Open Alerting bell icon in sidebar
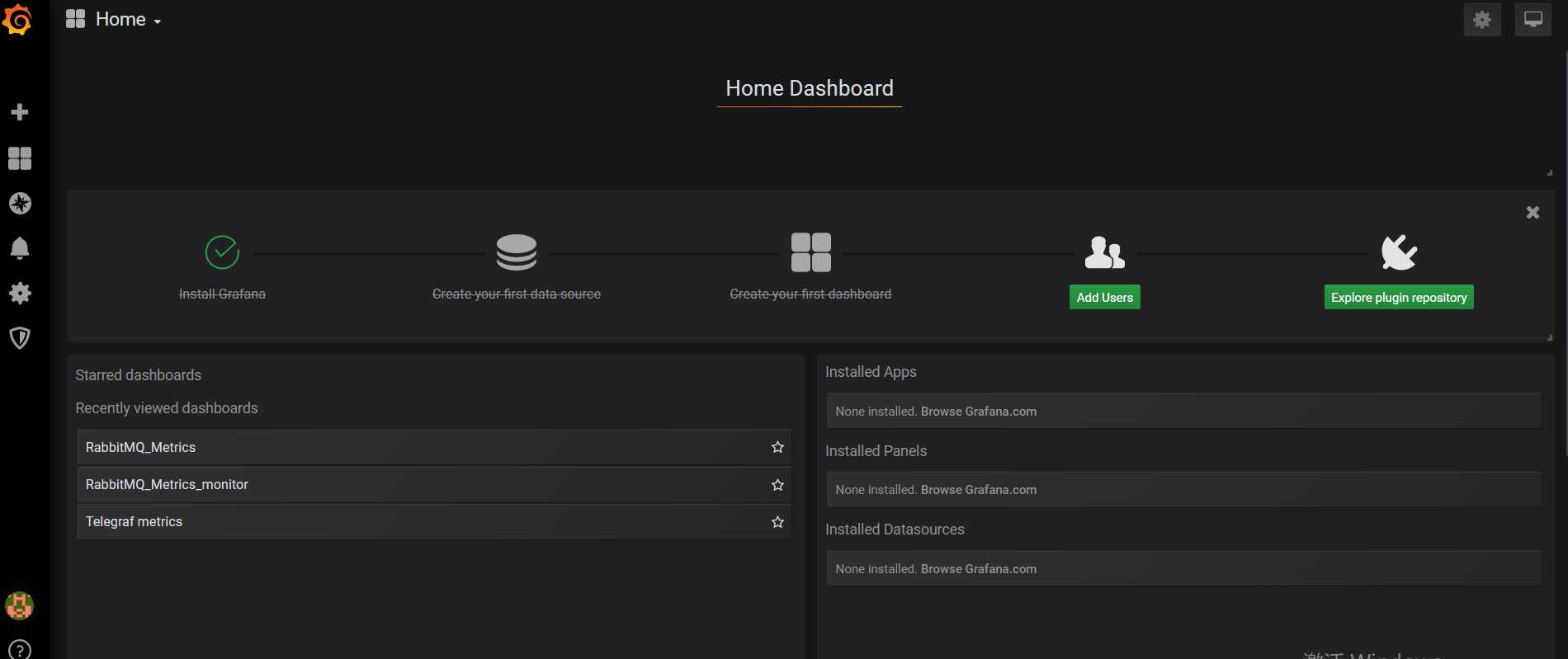The width and height of the screenshot is (1568, 659). click(20, 248)
